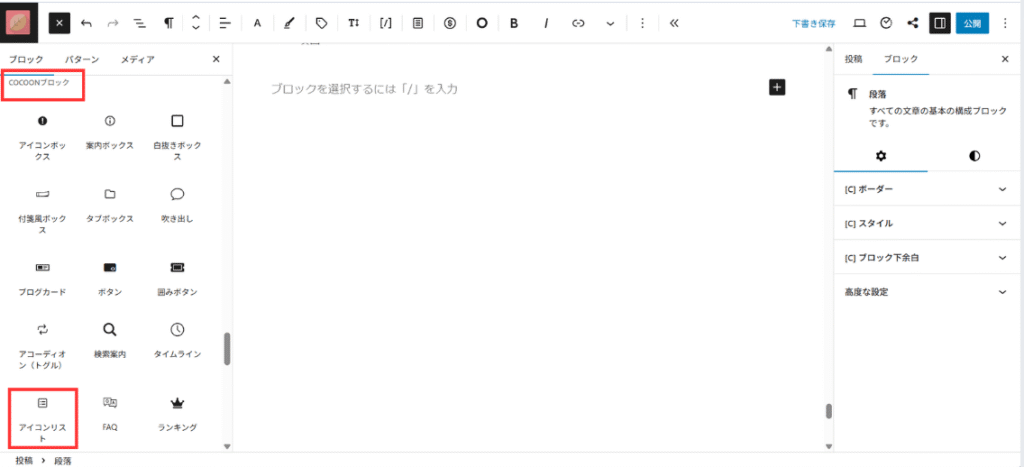Redo the last undone change
The height and width of the screenshot is (467, 1024).
(x=113, y=23)
